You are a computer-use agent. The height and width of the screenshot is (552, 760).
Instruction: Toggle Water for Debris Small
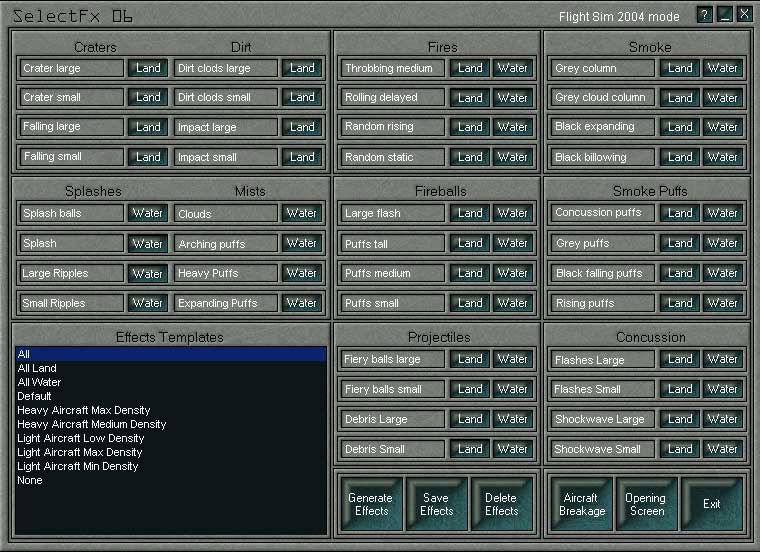[x=512, y=449]
